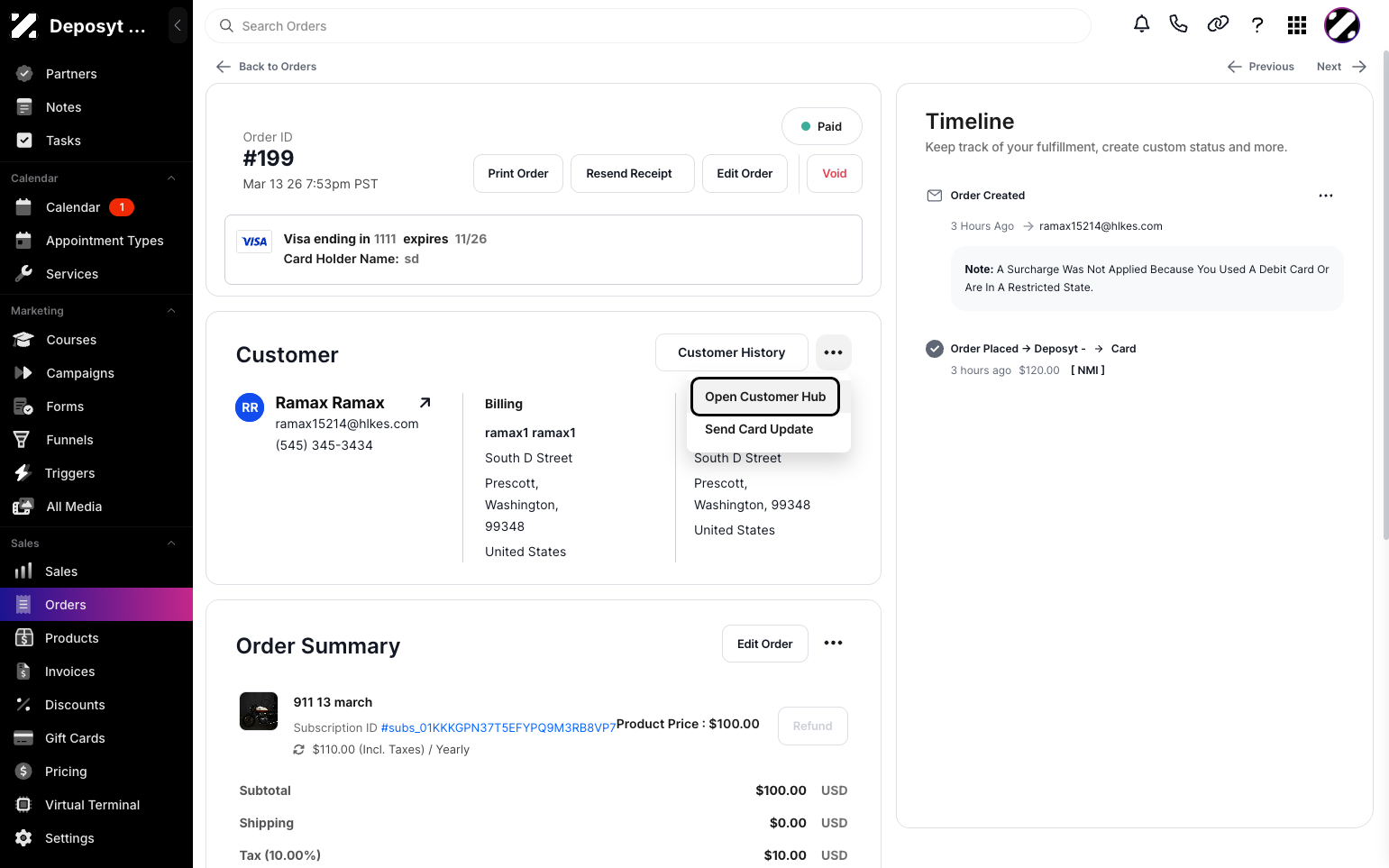Go back to Orders list
This screenshot has height=868, width=1389.
267,67
